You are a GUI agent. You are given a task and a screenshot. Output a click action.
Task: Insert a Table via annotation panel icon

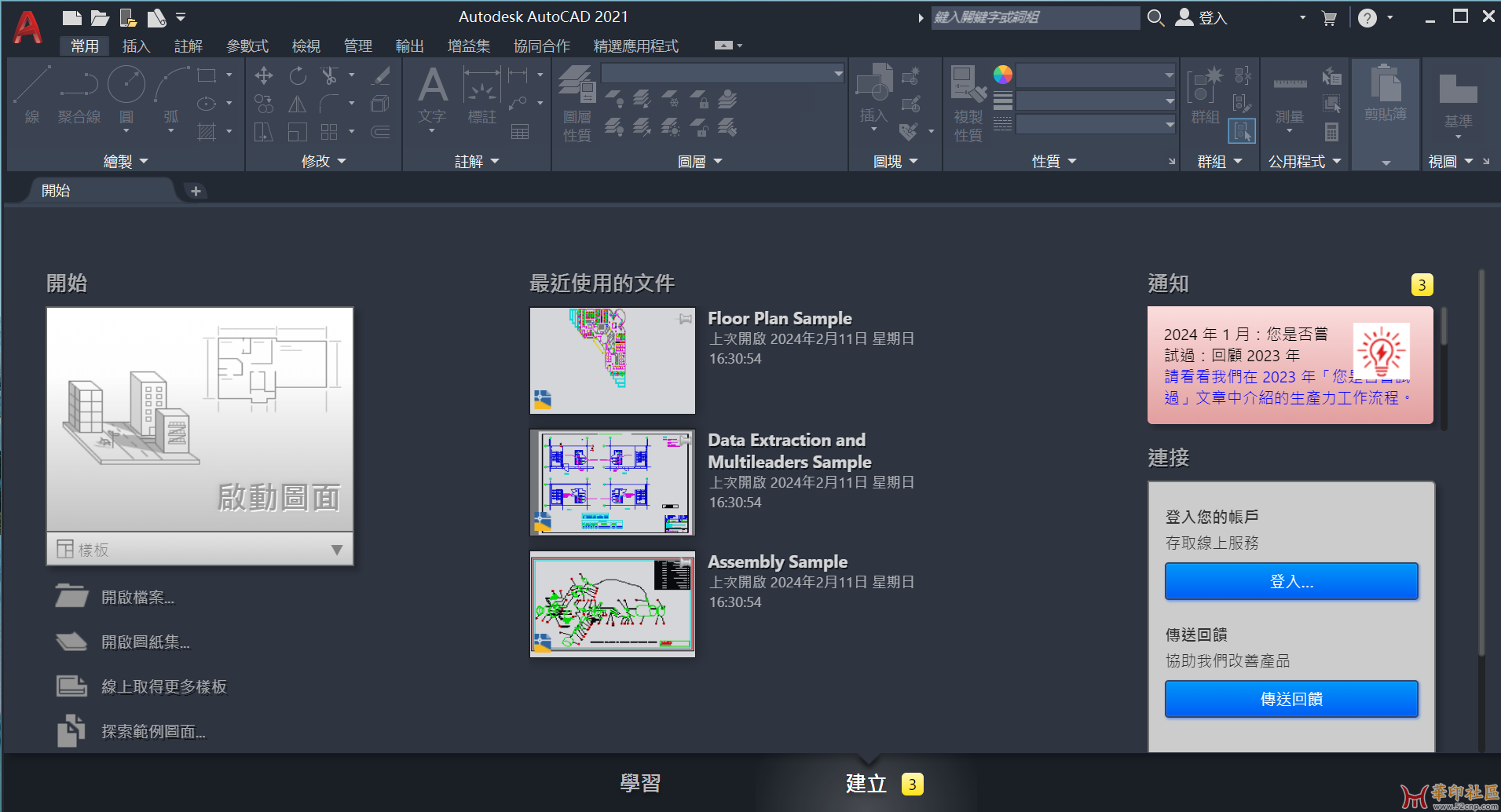click(520, 132)
